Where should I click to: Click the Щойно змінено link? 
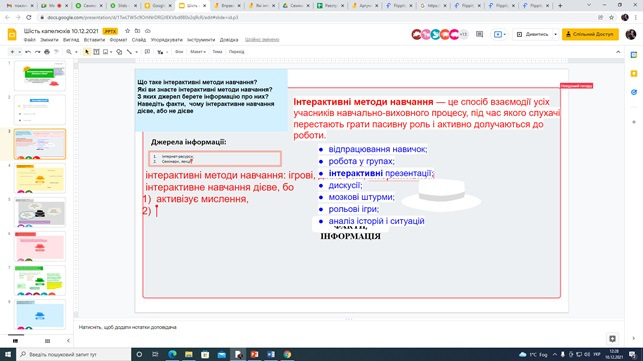pos(262,40)
